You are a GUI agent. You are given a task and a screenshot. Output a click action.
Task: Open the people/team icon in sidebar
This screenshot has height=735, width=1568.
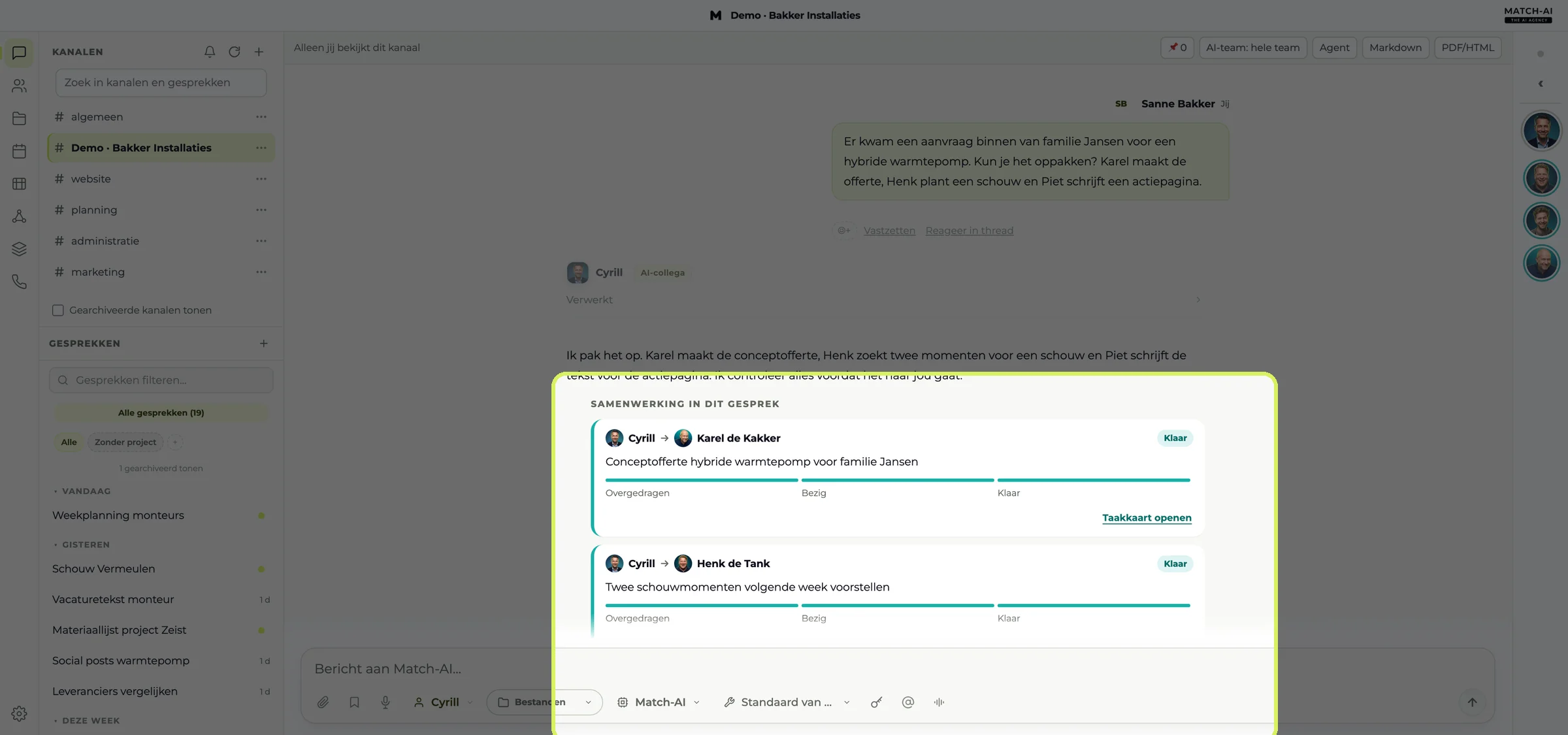pos(19,86)
